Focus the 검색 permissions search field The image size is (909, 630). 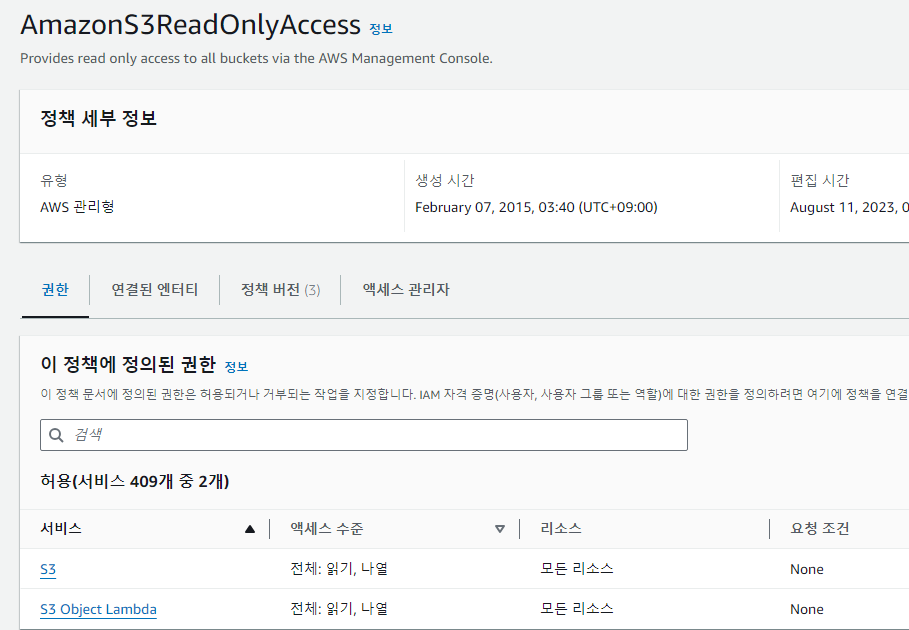point(363,435)
